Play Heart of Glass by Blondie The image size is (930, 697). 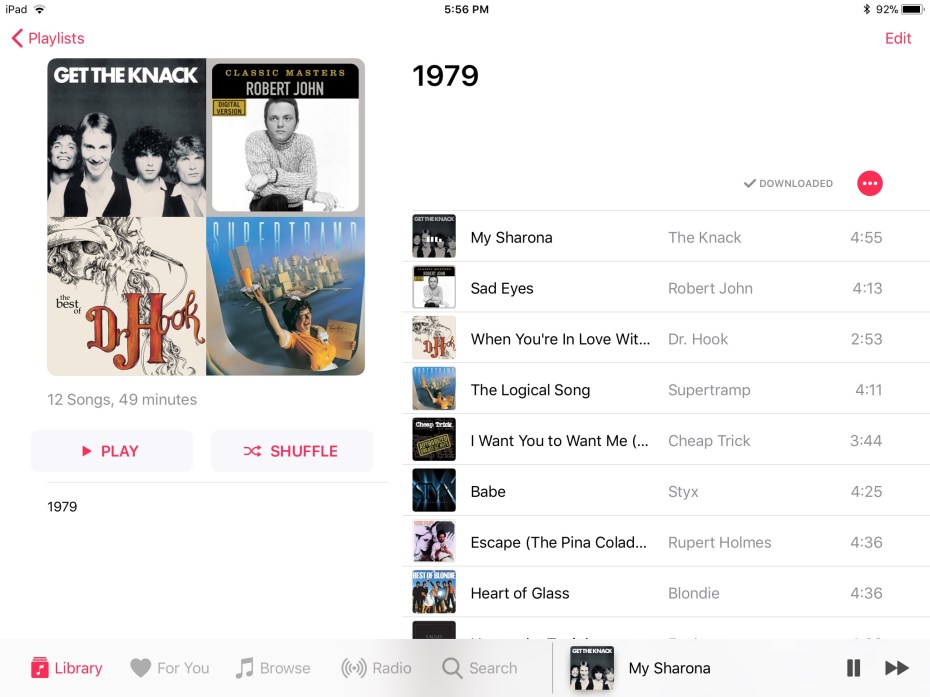pyautogui.click(x=520, y=593)
